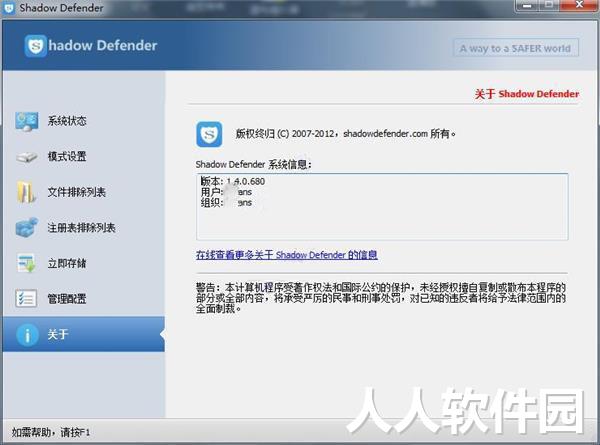Screen dimensions: 600x445
Task: Select 注册表排除列表 in the sidebar
Action: click(83, 227)
